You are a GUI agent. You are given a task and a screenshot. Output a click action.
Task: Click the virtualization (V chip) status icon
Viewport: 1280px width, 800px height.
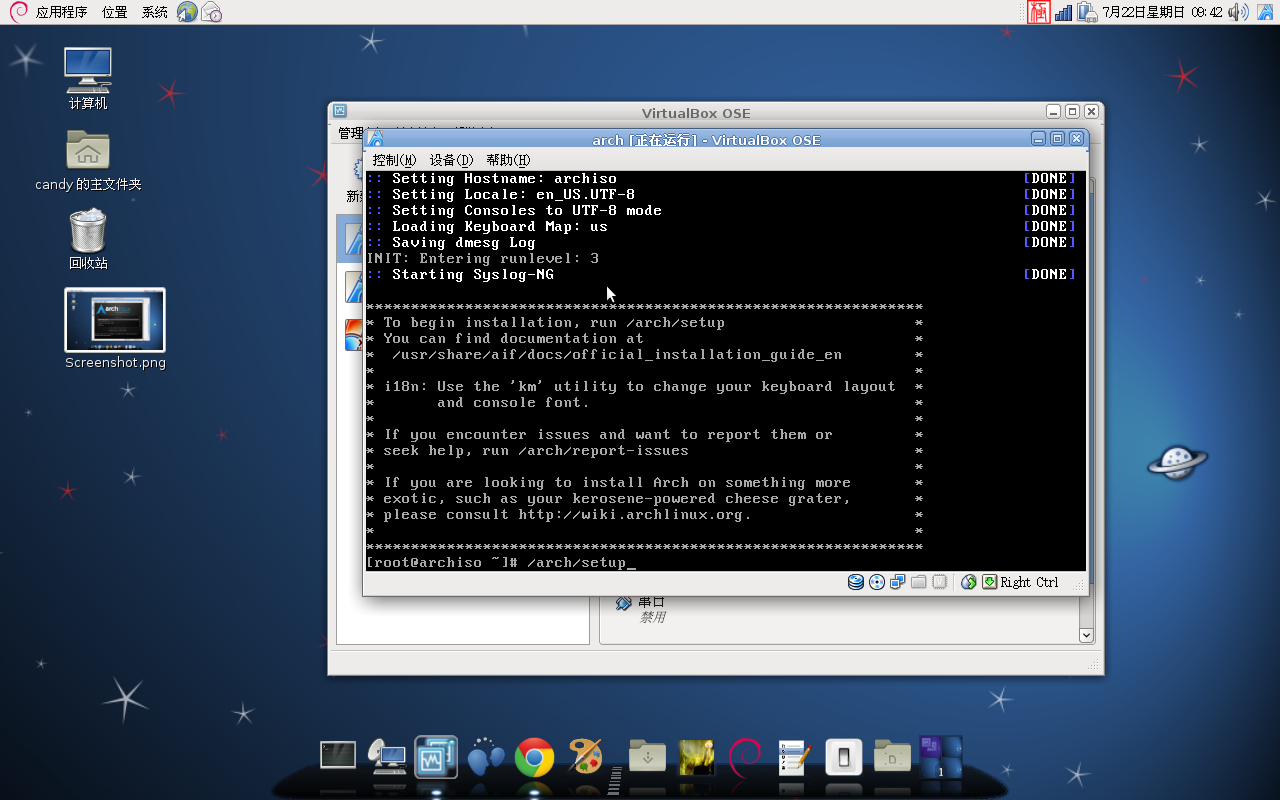939,582
